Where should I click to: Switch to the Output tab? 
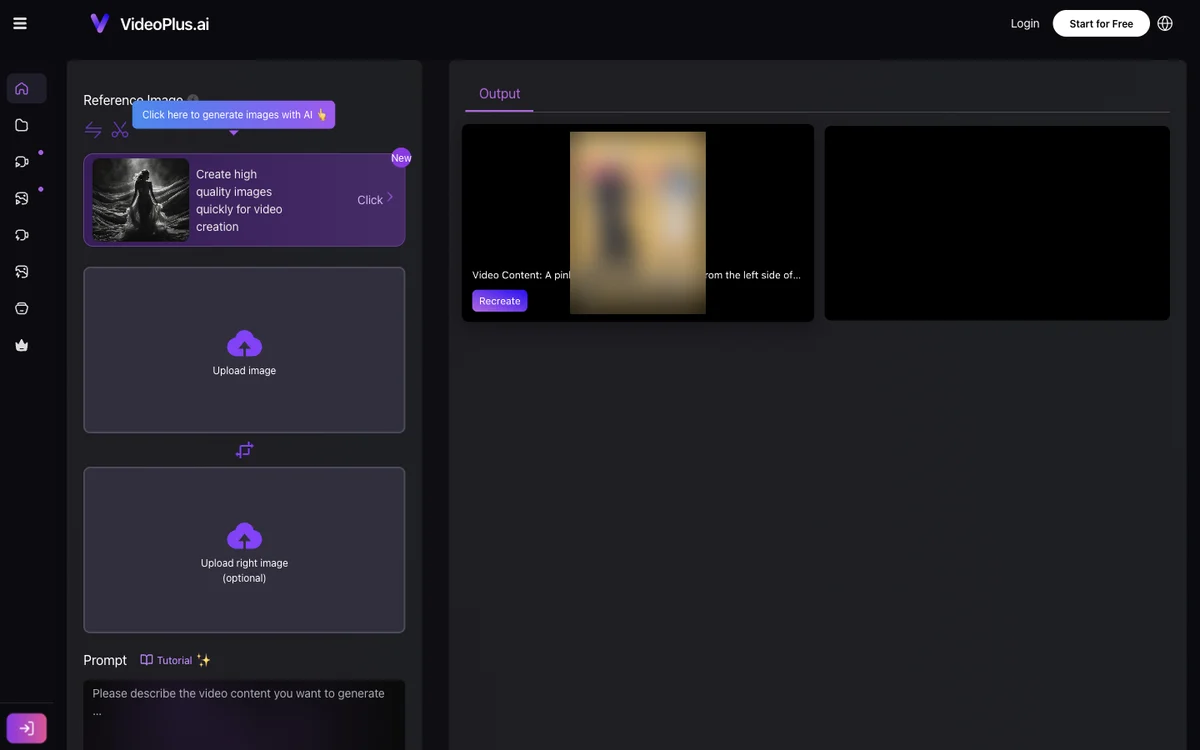(499, 94)
